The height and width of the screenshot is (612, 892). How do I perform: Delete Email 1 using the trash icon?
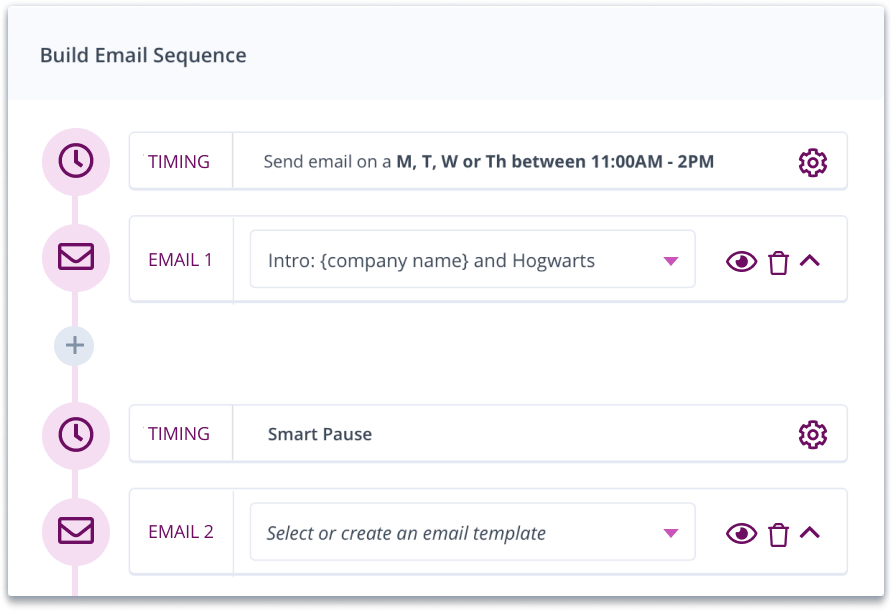coord(778,262)
